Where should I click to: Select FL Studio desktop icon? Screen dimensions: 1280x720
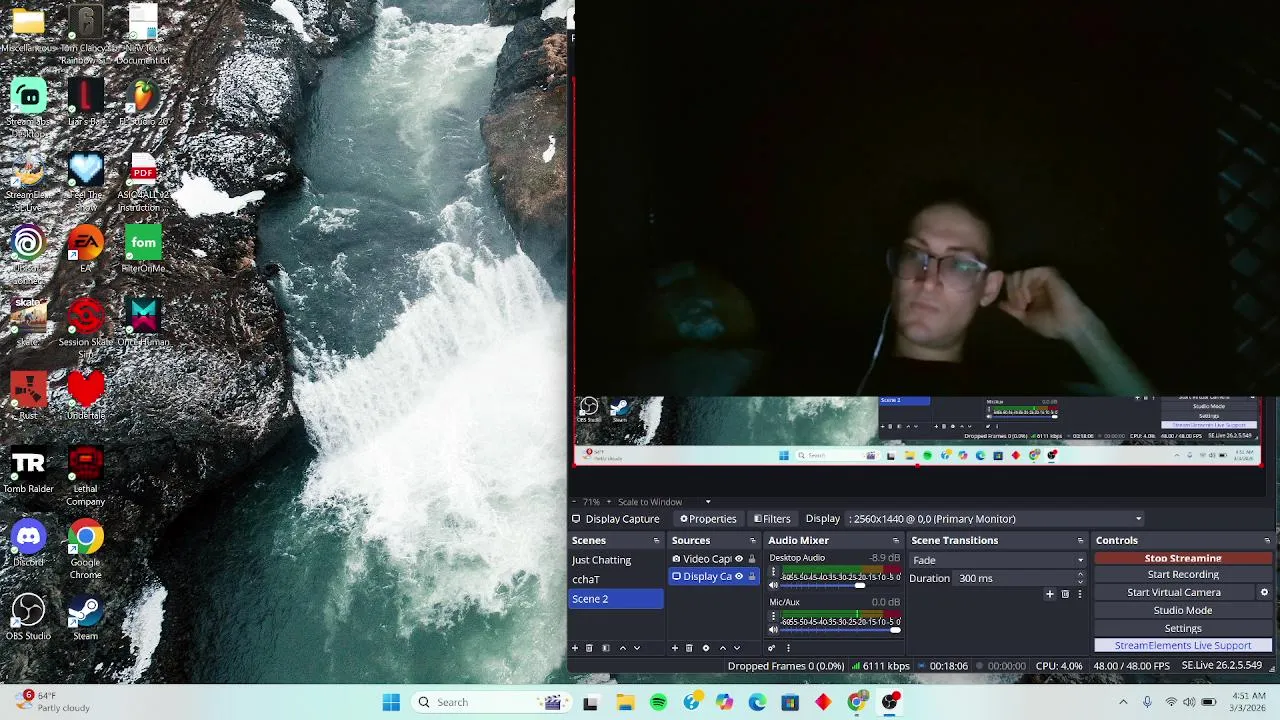click(143, 103)
